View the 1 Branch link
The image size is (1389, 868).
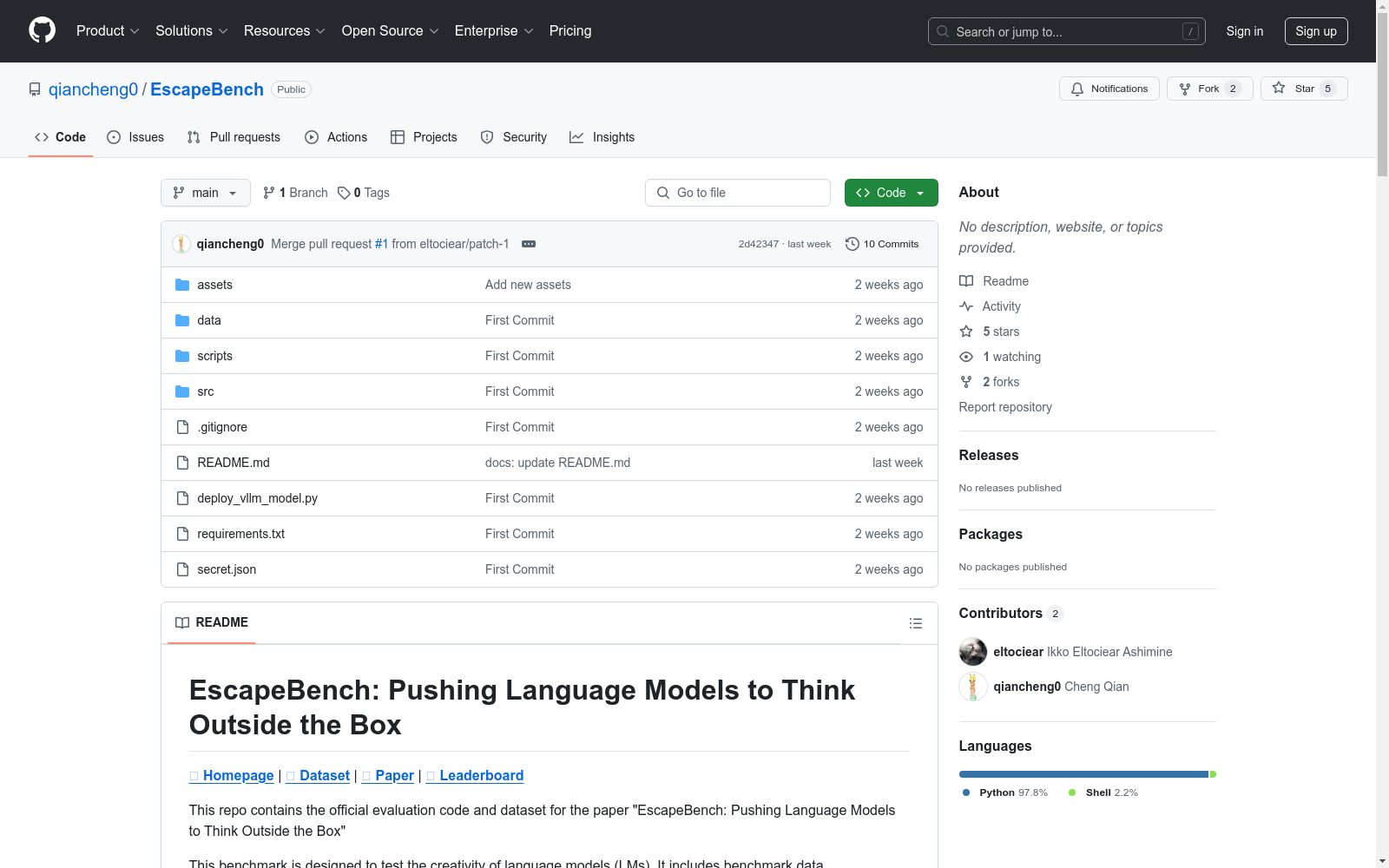tap(295, 193)
